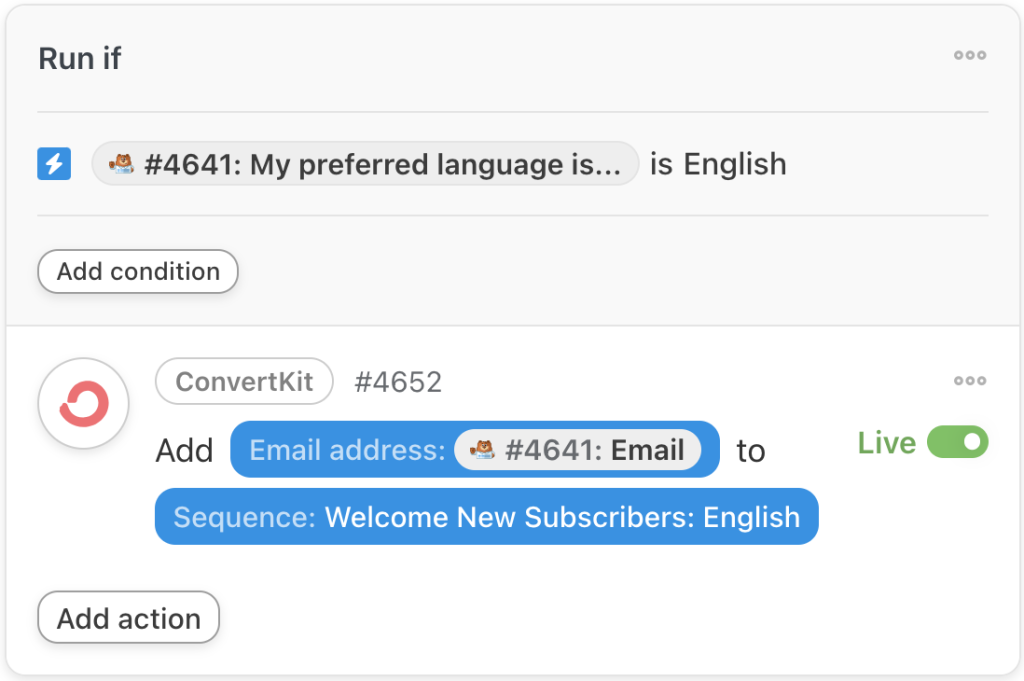Click the is English condition value
This screenshot has width=1024, height=681.
pyautogui.click(x=717, y=163)
